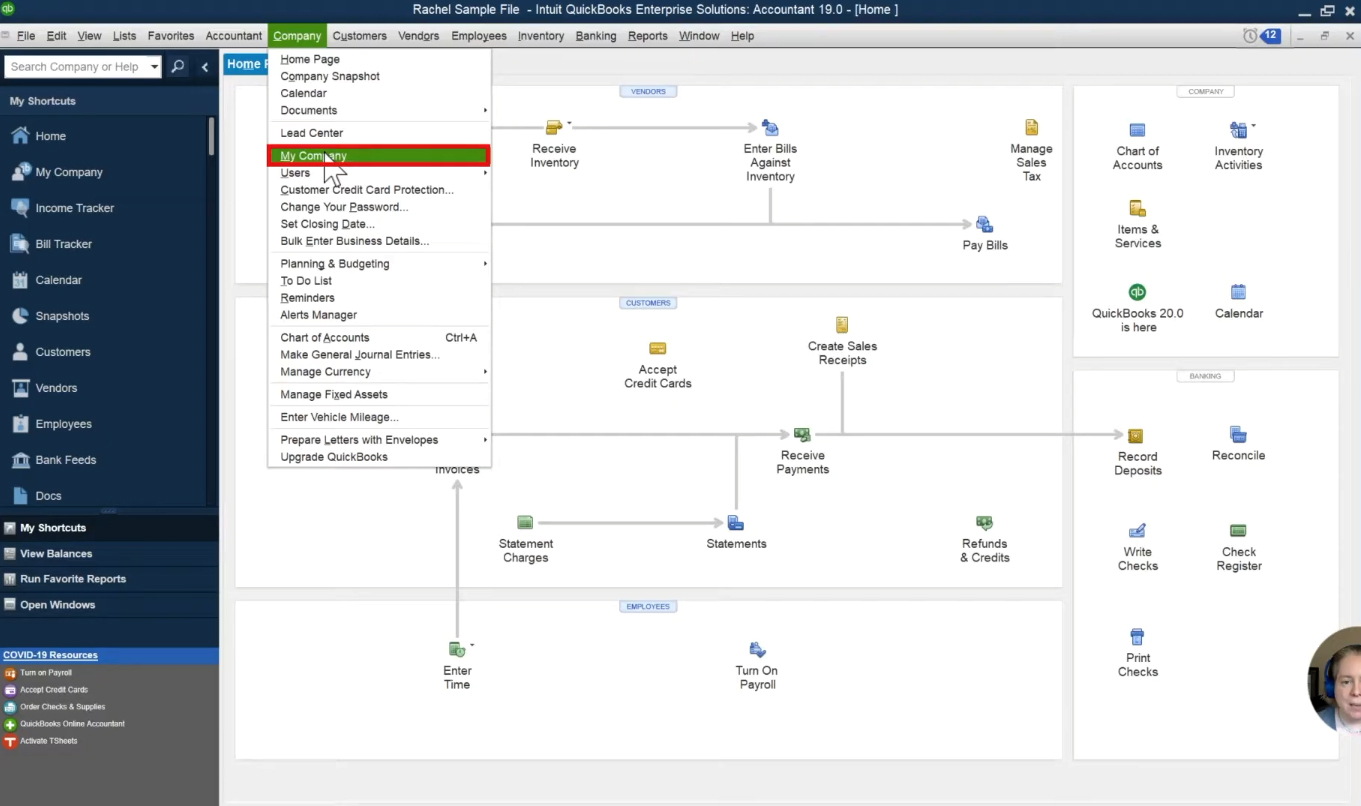Select Set Closing Date menu item
The width and height of the screenshot is (1361, 806).
click(x=380, y=224)
